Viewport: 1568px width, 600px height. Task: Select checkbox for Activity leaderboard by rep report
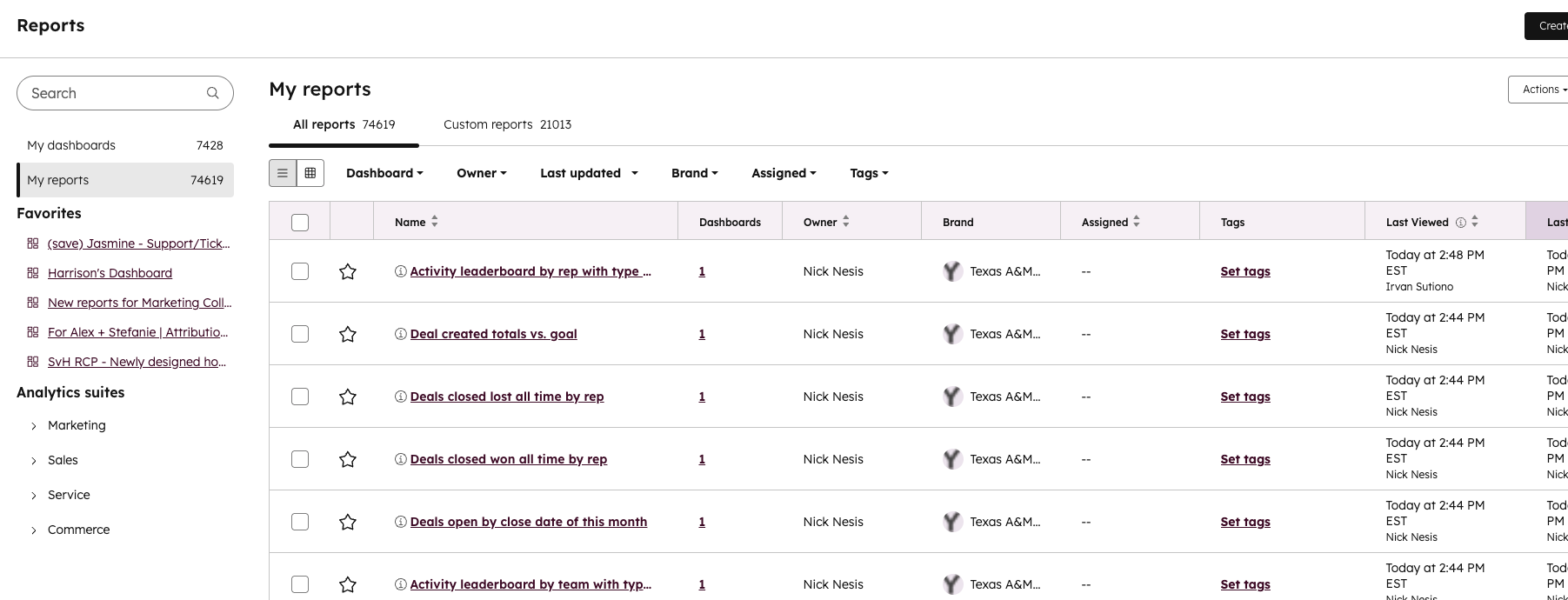pos(300,271)
